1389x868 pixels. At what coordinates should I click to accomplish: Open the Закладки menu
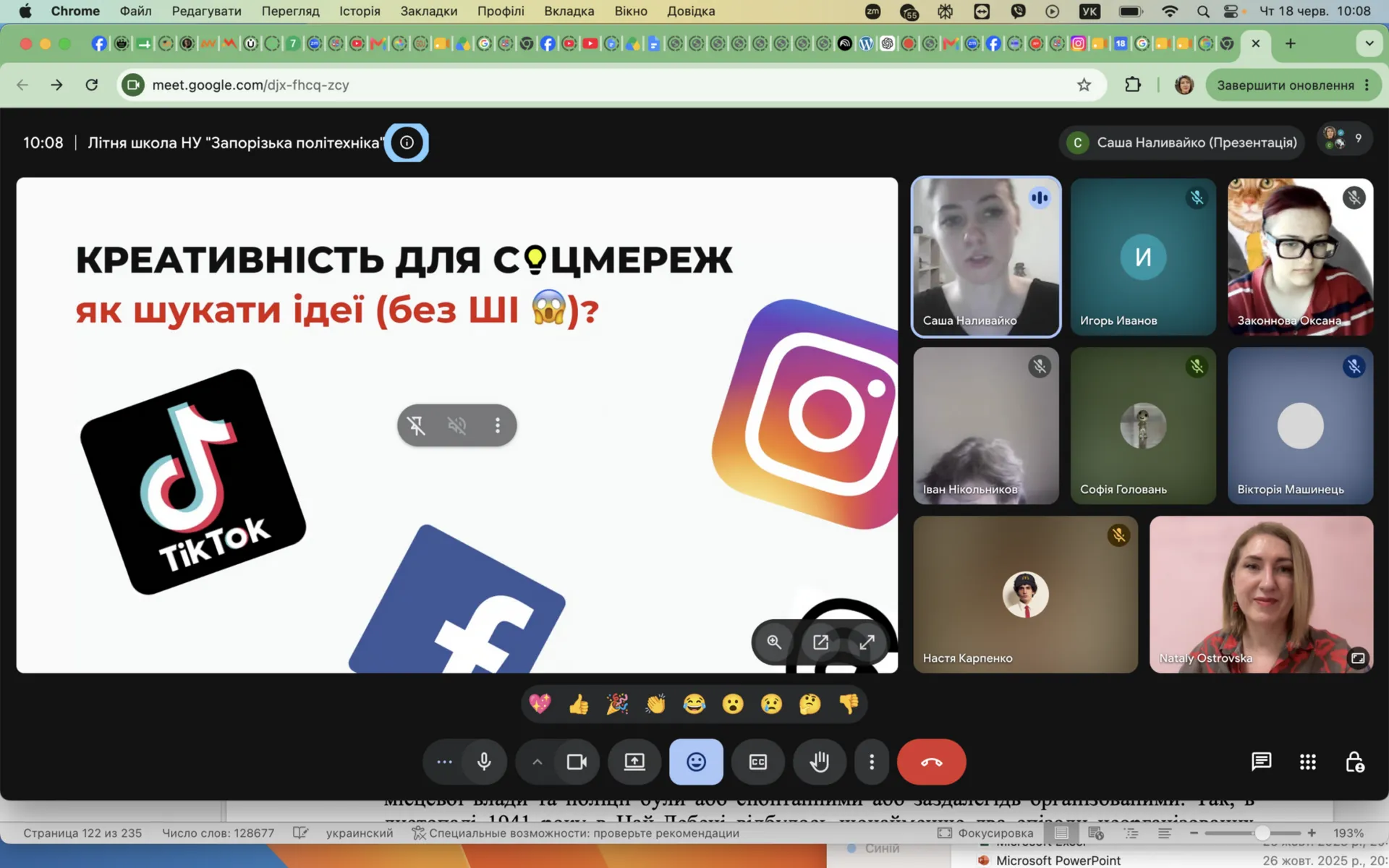click(x=429, y=11)
